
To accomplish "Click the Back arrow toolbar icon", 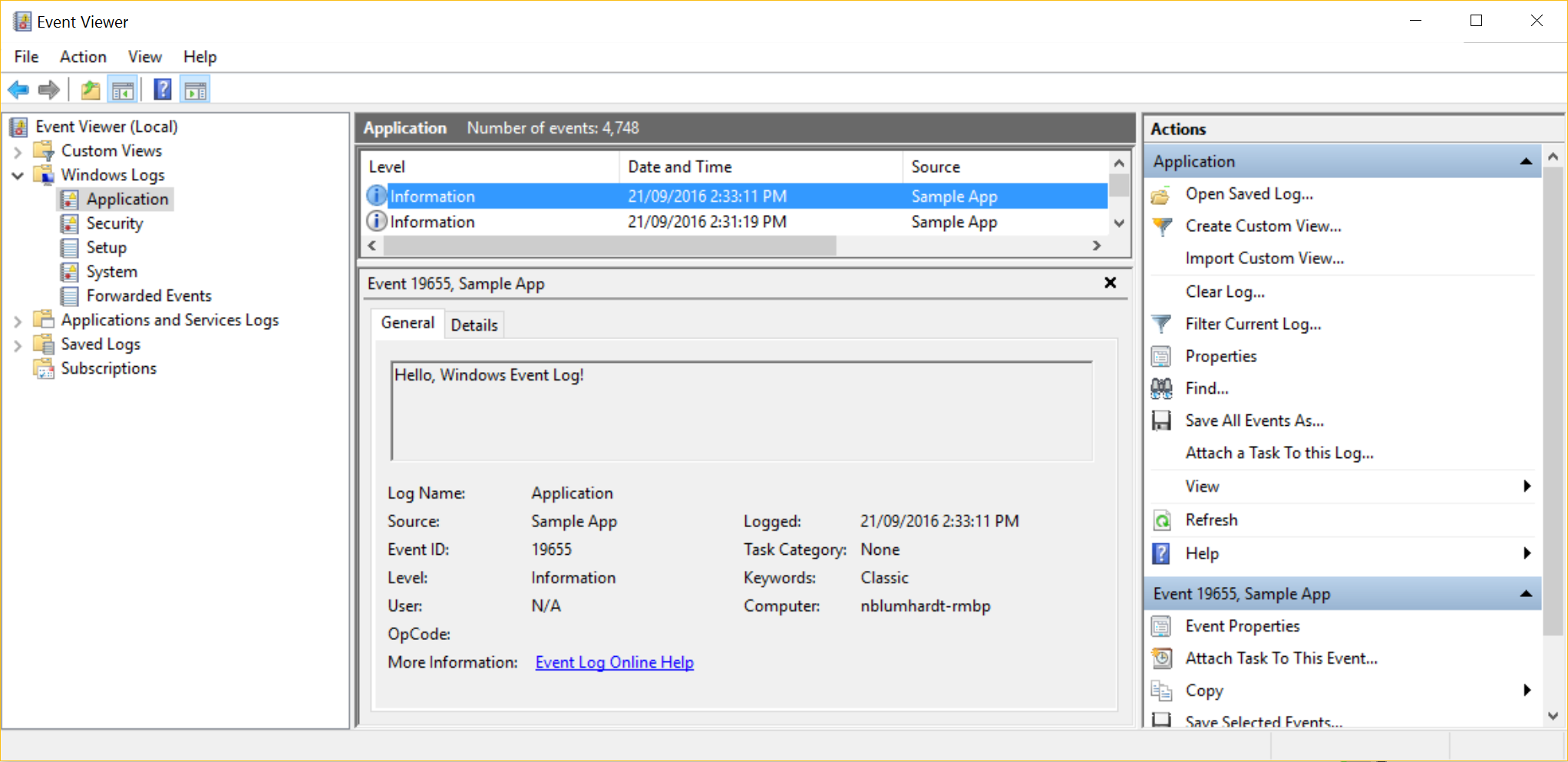I will [18, 90].
